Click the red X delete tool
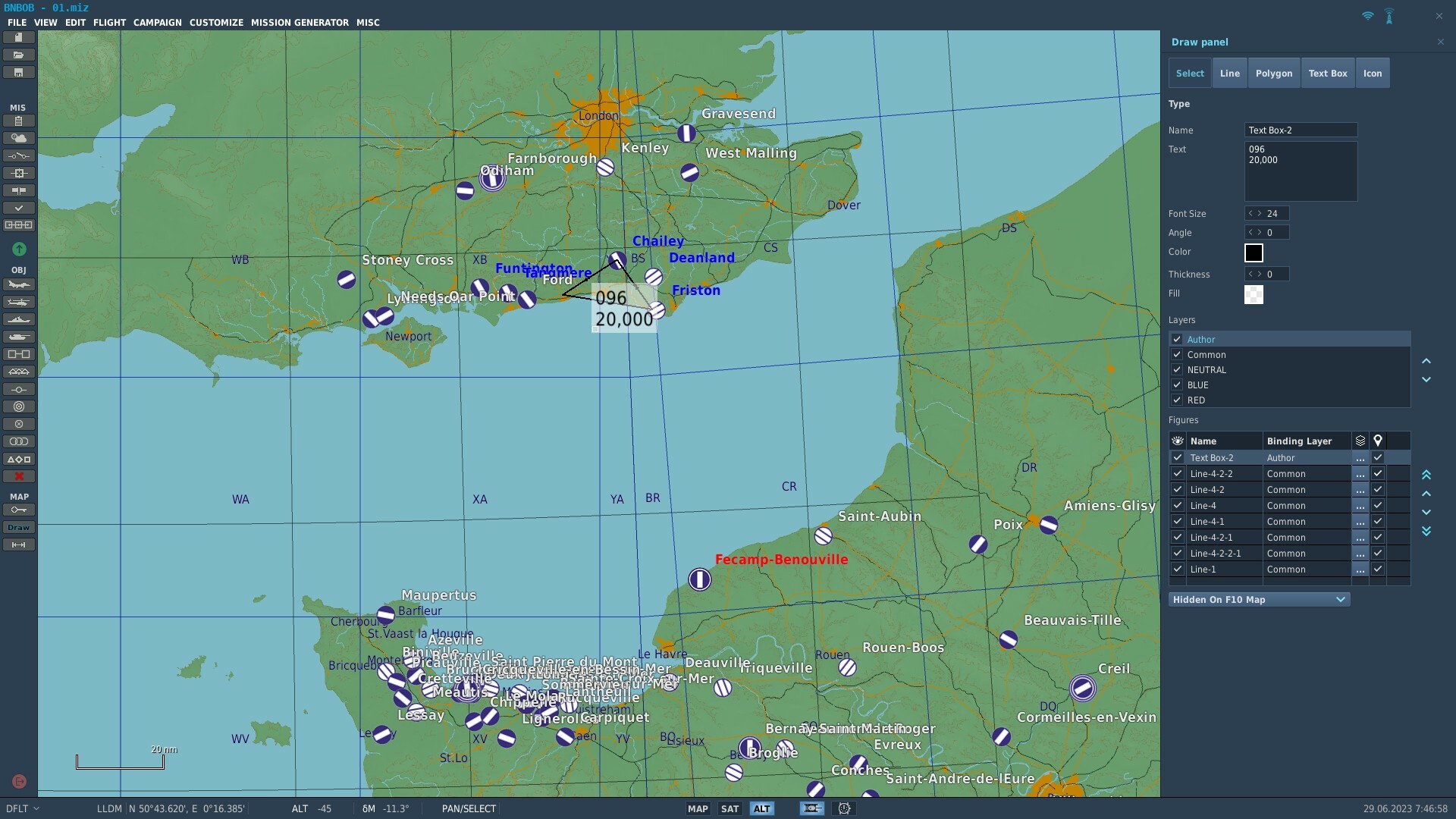This screenshot has width=1456, height=819. (19, 477)
